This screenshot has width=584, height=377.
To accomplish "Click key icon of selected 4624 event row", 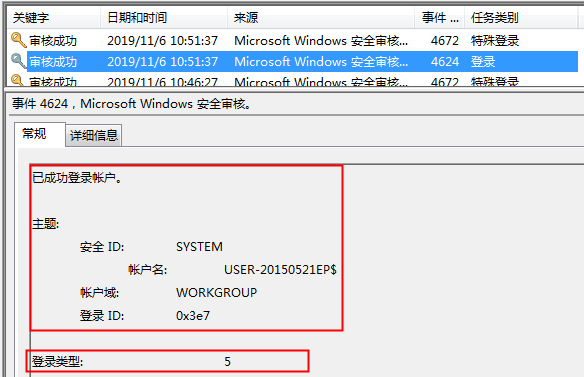I will point(18,60).
